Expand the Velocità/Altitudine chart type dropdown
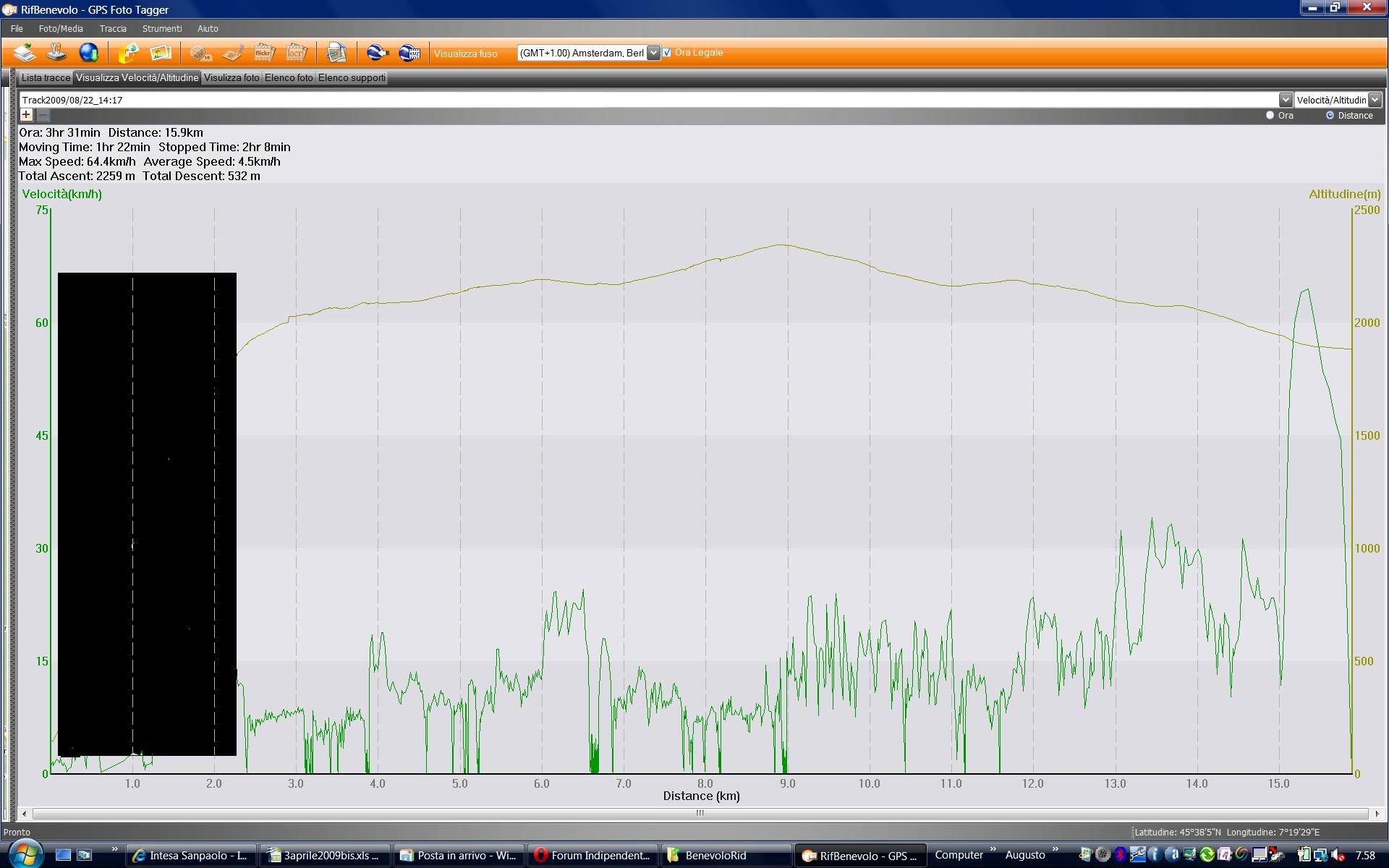 tap(1375, 100)
